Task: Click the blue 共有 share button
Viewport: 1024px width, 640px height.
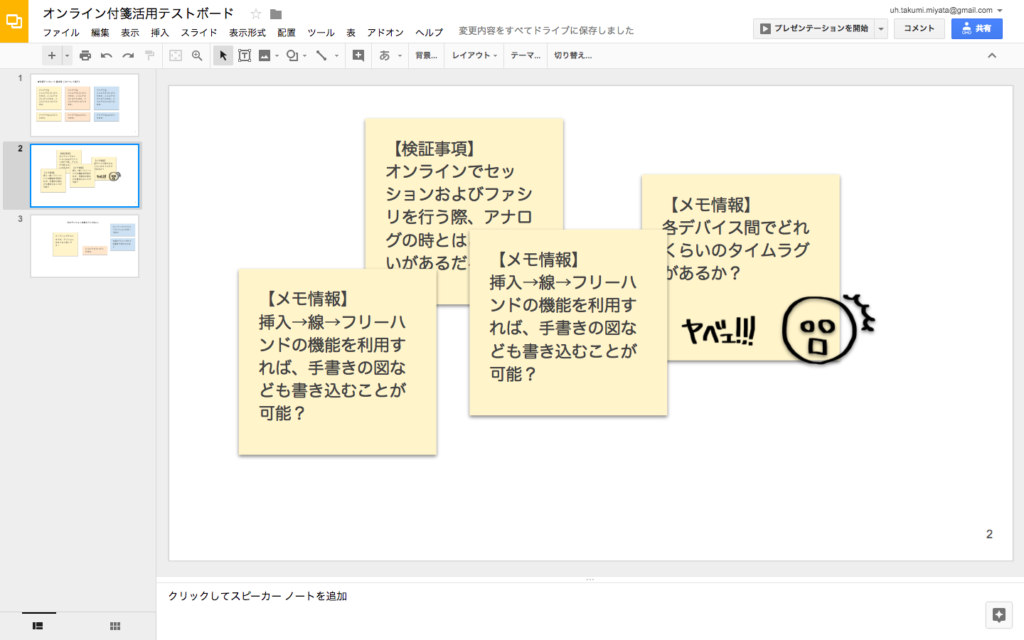Action: [976, 29]
